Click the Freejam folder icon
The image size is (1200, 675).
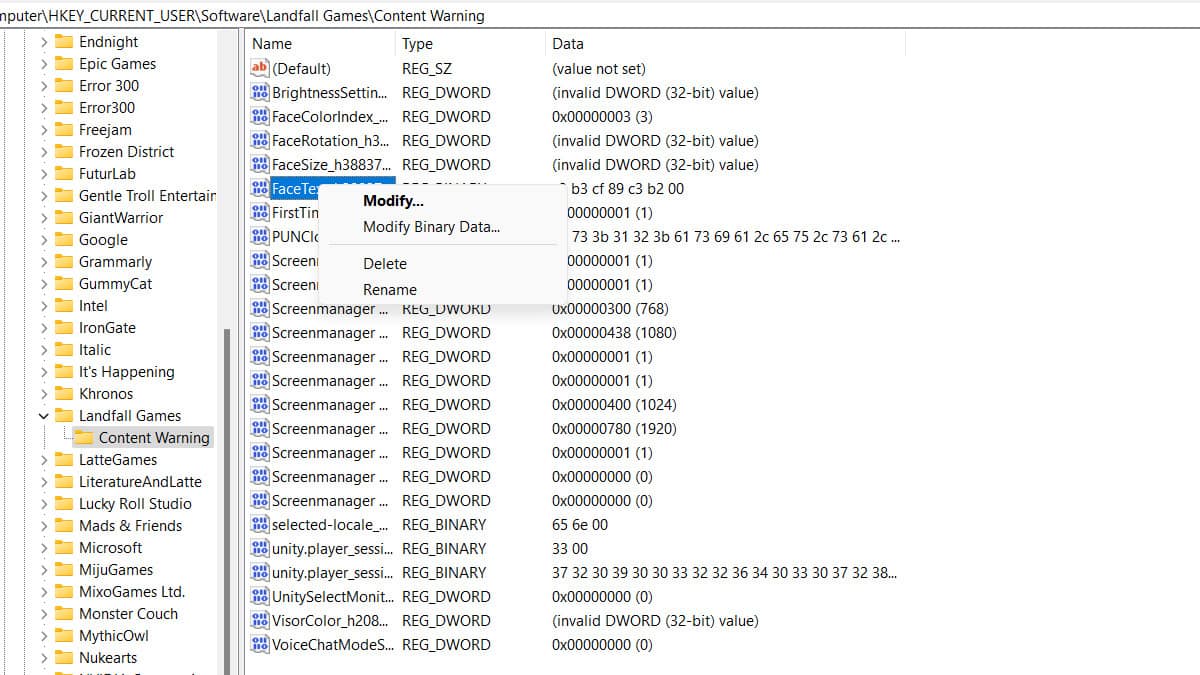[x=64, y=130]
